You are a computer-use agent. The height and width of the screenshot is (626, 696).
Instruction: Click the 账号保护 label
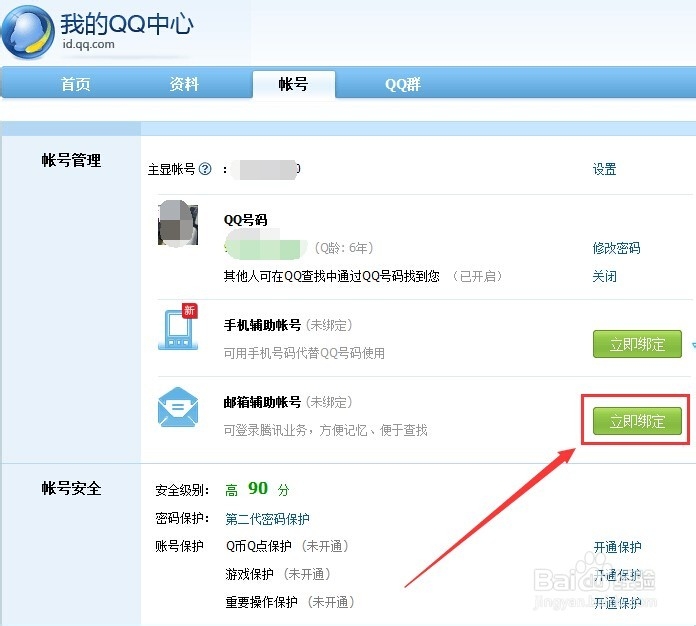coord(179,546)
